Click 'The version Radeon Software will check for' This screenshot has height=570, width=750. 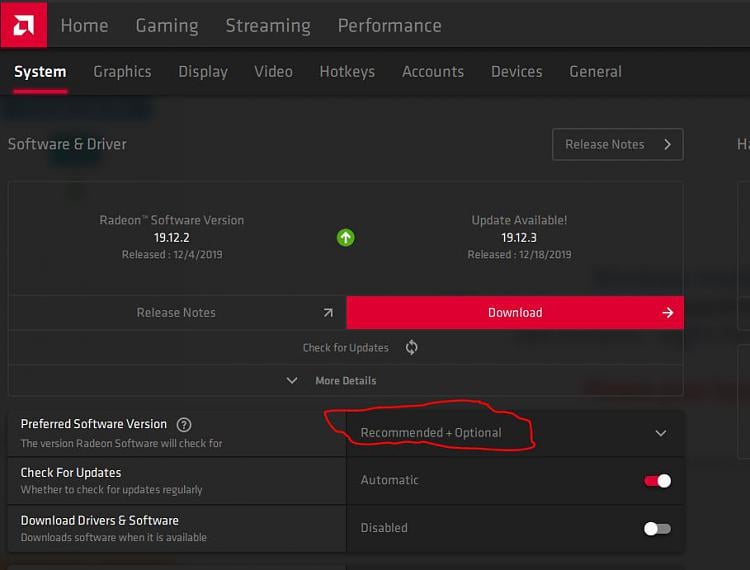tap(121, 443)
